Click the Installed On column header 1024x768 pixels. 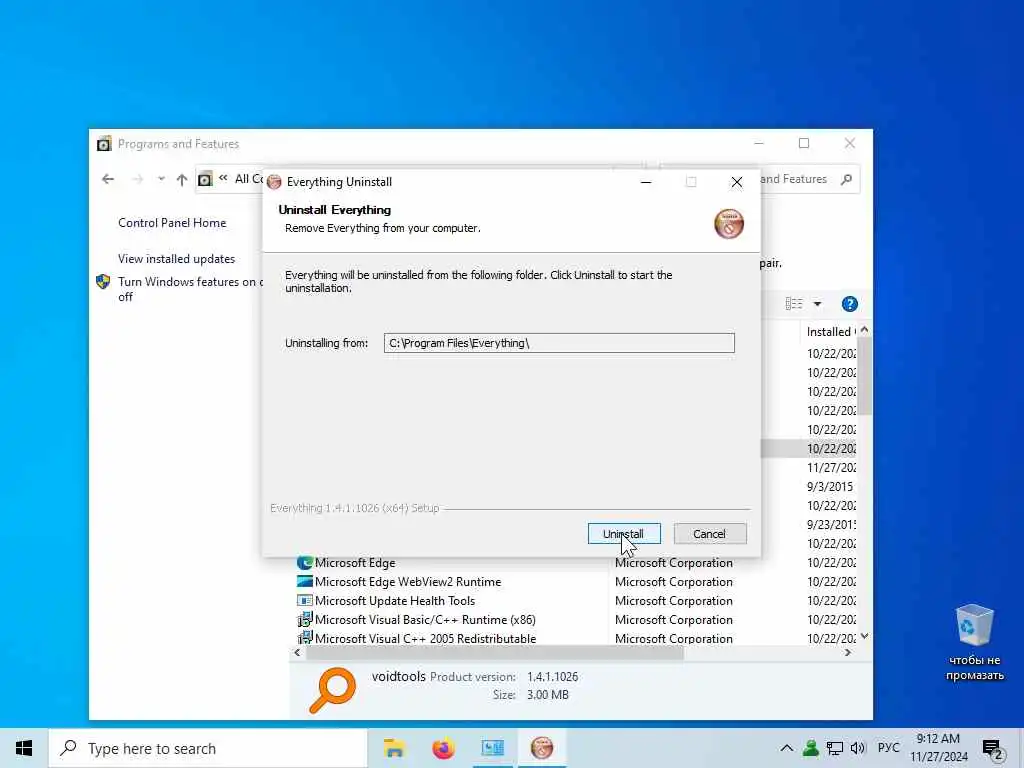(x=831, y=332)
